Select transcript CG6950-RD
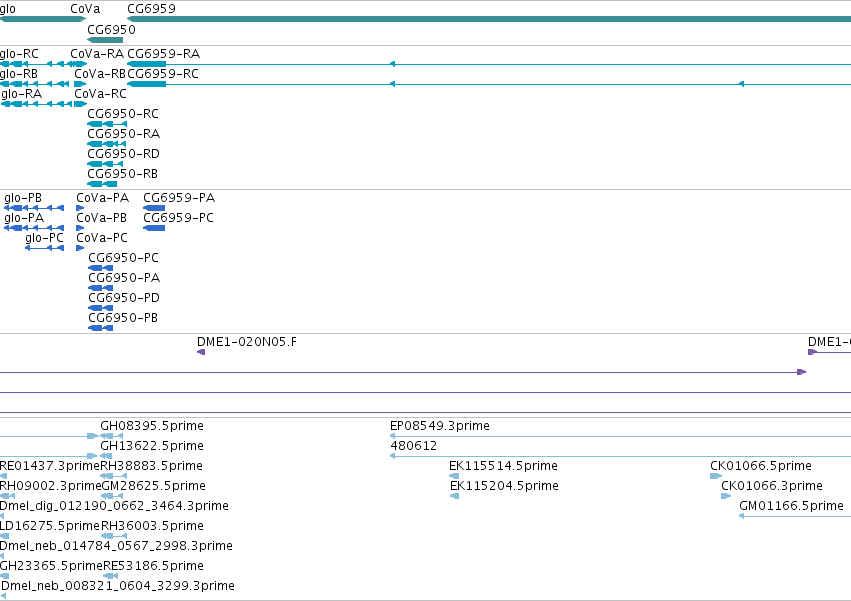This screenshot has width=851, height=601. [124, 154]
